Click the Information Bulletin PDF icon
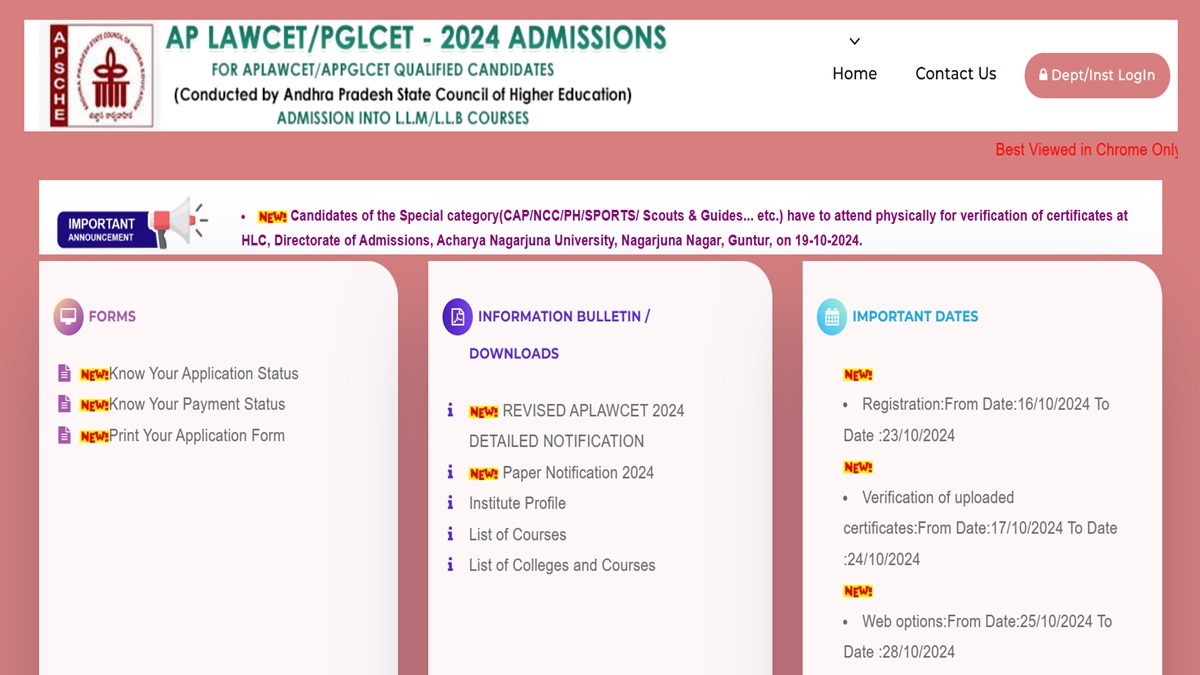The height and width of the screenshot is (675, 1200). pos(457,316)
